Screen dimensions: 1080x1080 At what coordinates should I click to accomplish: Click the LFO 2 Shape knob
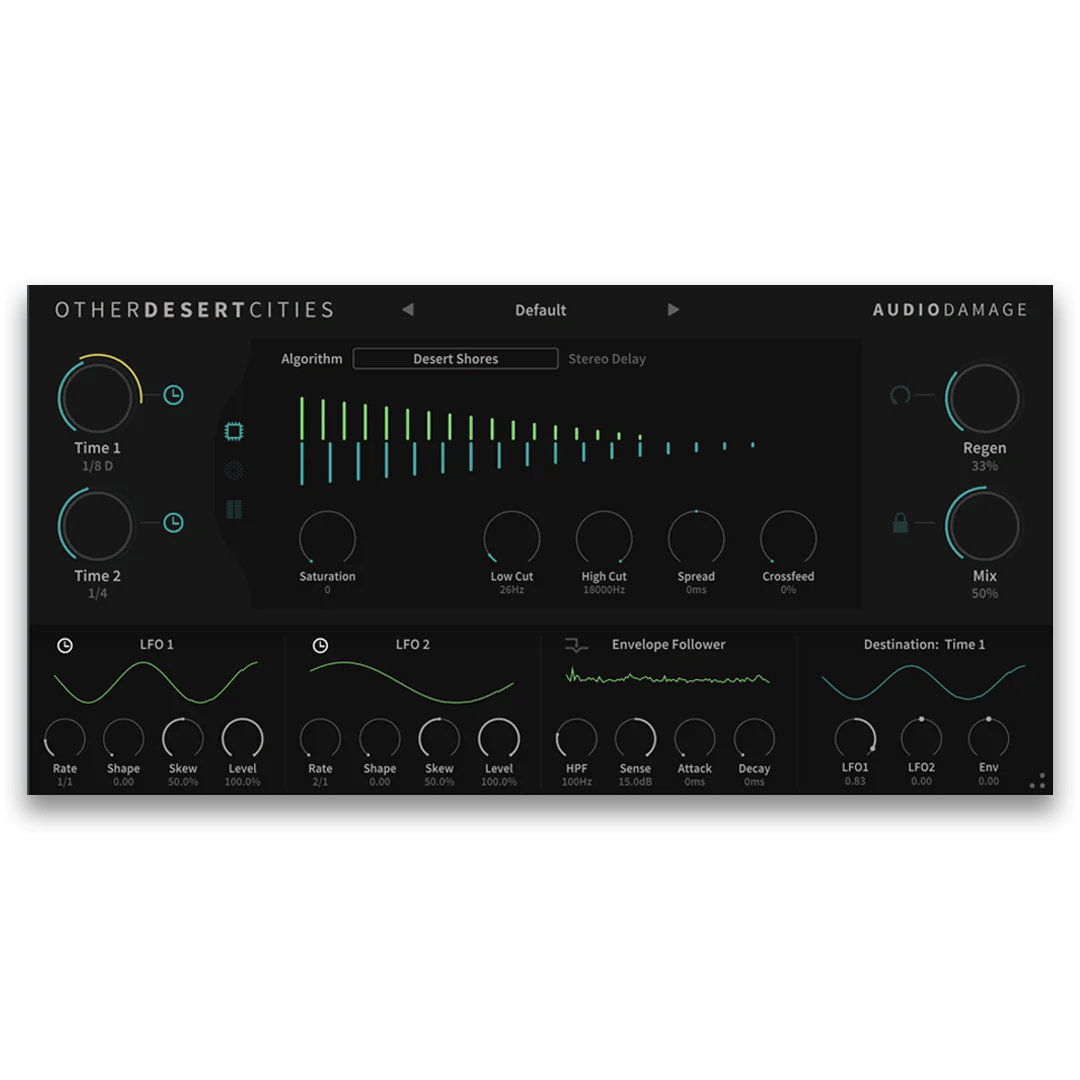(x=380, y=738)
